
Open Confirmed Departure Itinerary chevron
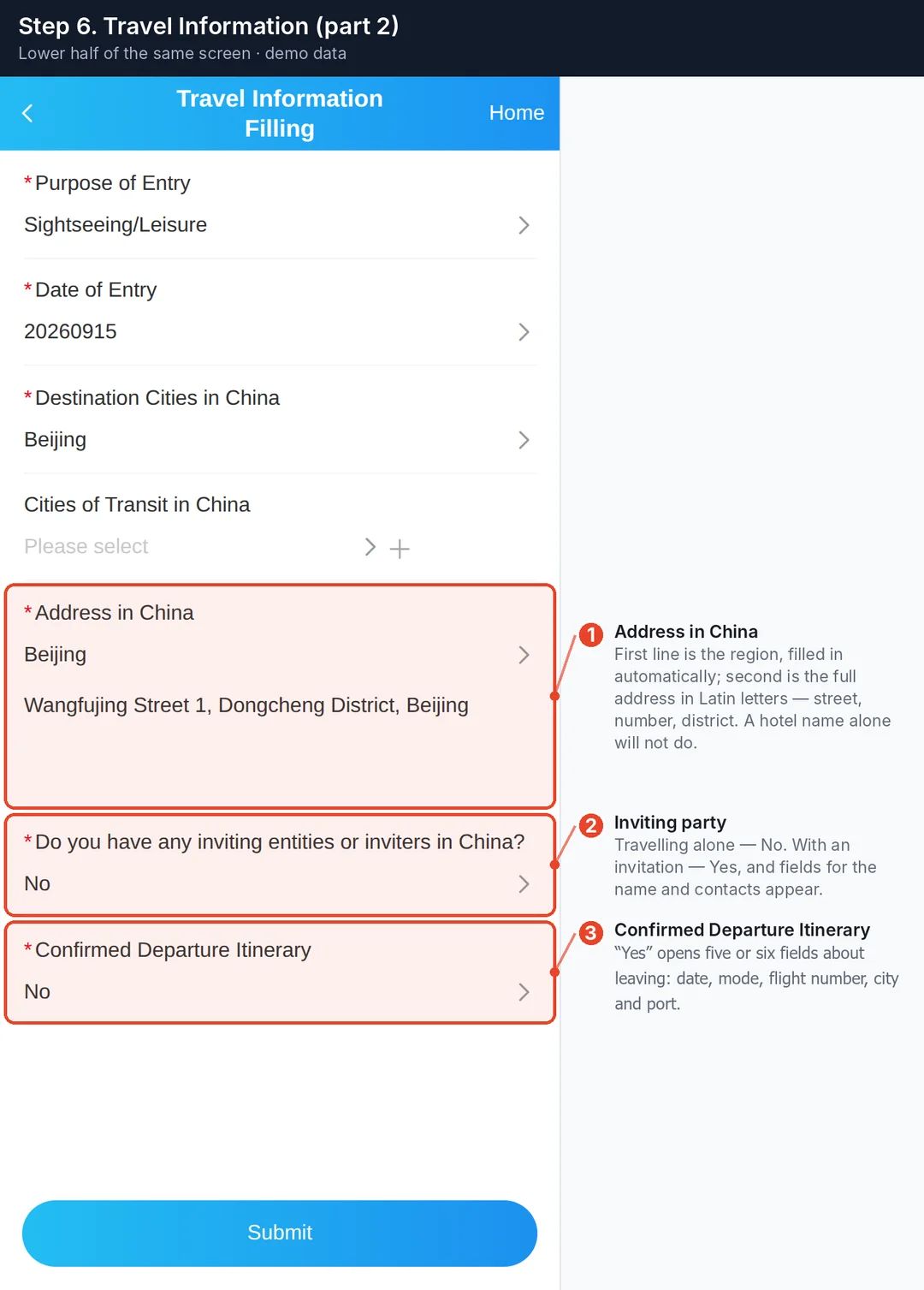coord(524,992)
